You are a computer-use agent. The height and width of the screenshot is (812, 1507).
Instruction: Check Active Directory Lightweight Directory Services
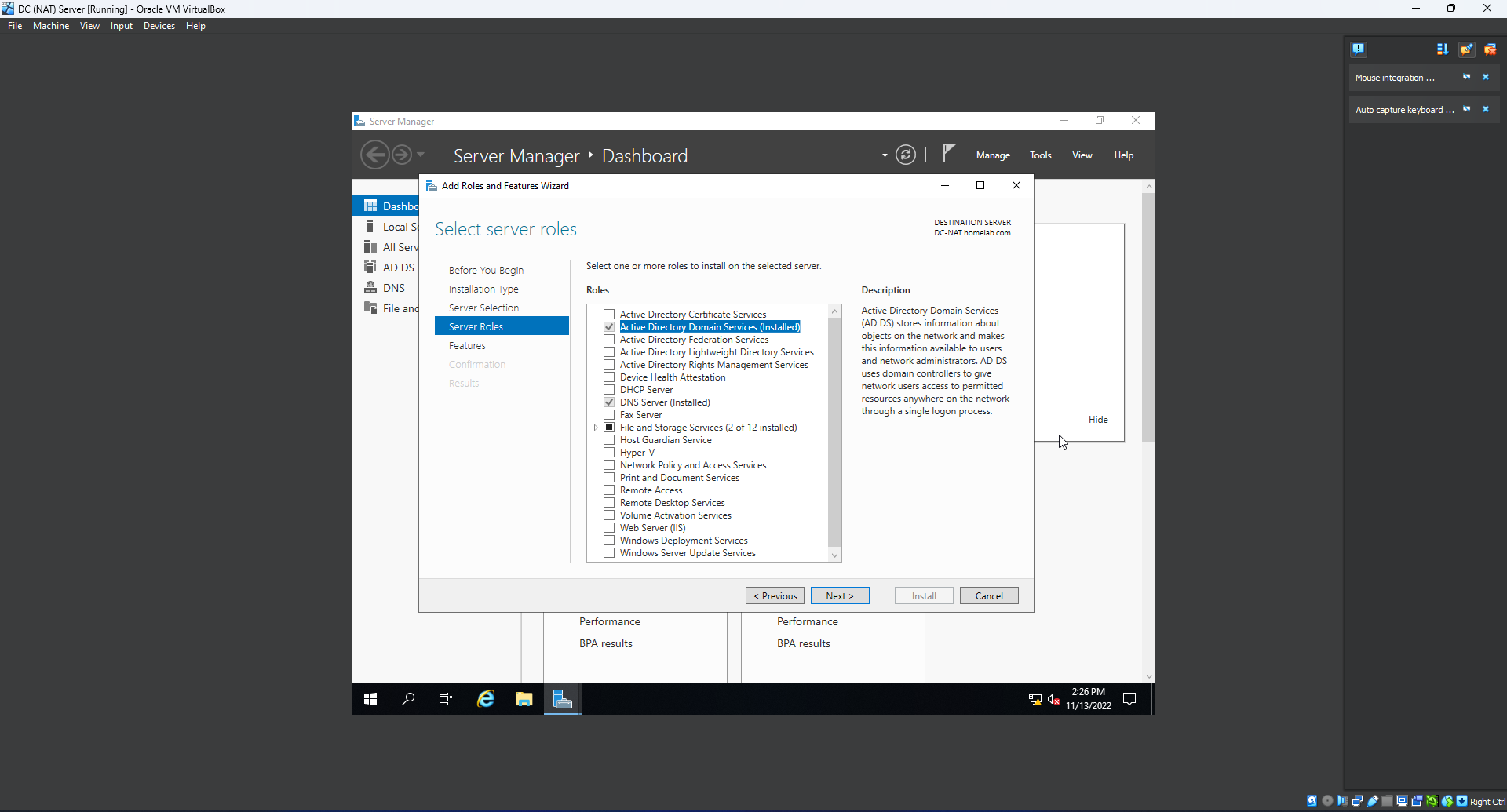point(609,352)
